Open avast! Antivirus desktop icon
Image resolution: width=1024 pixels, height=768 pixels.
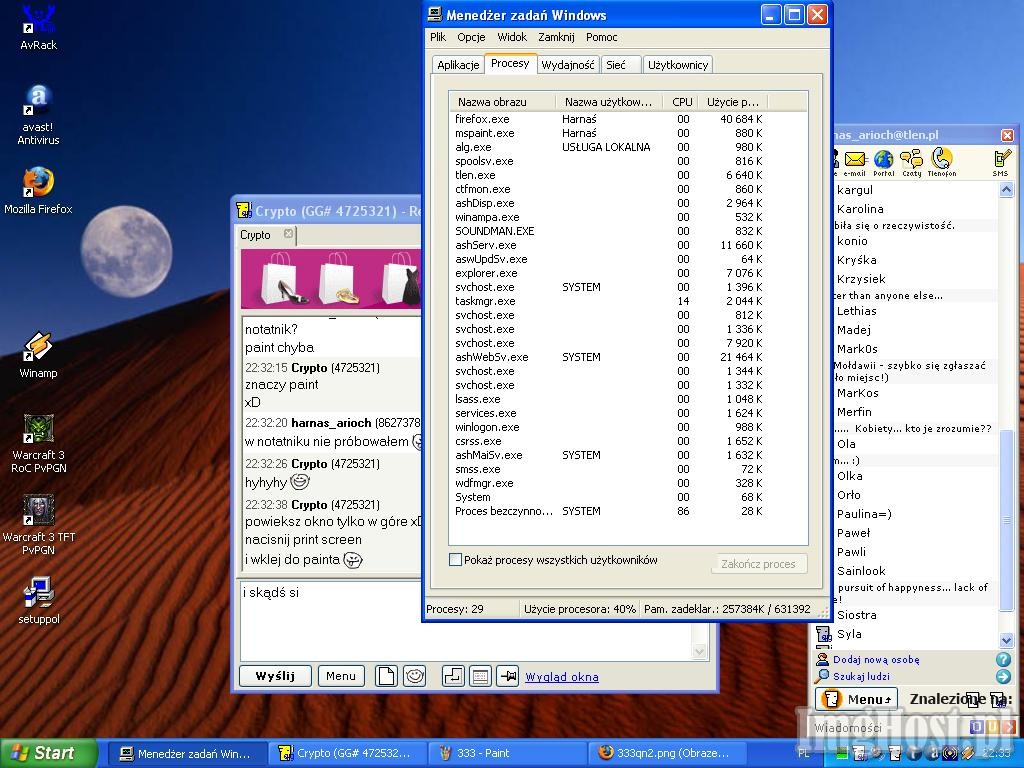(x=39, y=114)
